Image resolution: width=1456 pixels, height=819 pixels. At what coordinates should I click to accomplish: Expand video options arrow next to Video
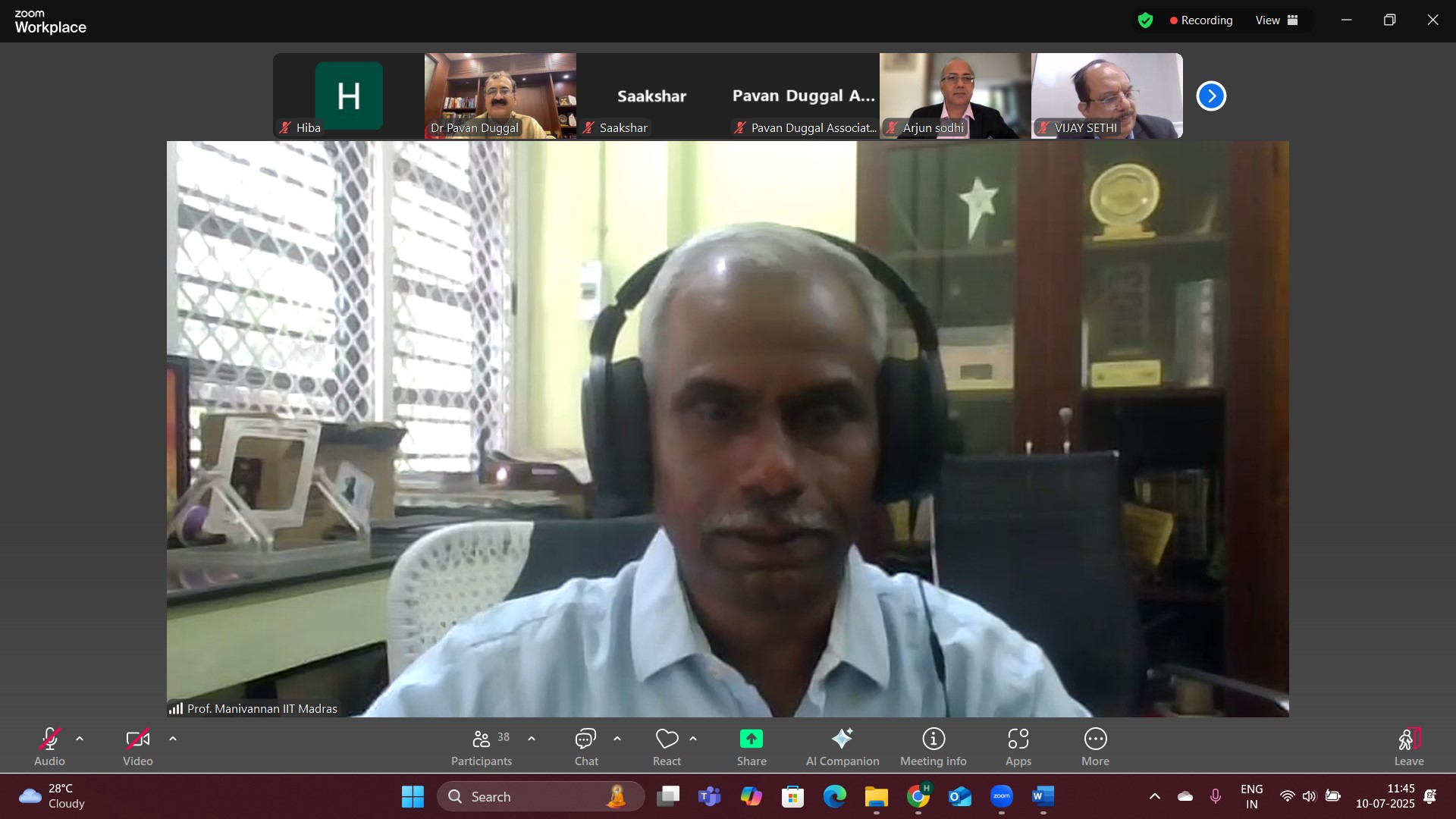point(173,739)
